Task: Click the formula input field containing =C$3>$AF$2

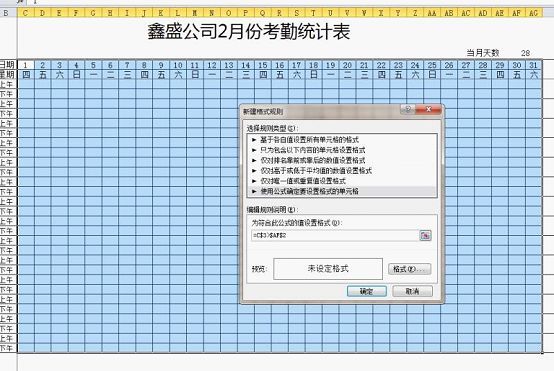Action: pyautogui.click(x=335, y=235)
